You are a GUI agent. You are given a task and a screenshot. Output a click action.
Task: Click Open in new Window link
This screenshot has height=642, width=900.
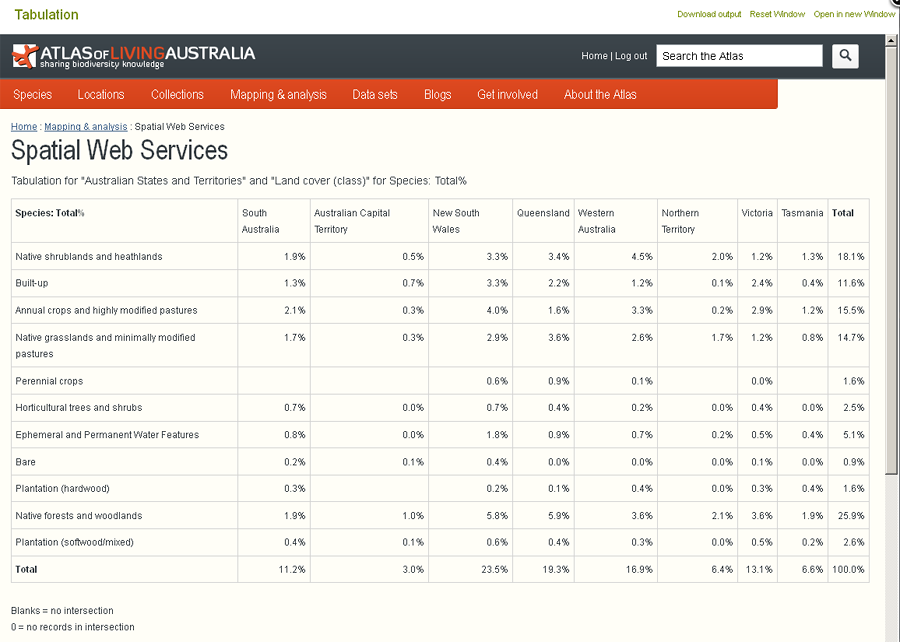[854, 14]
